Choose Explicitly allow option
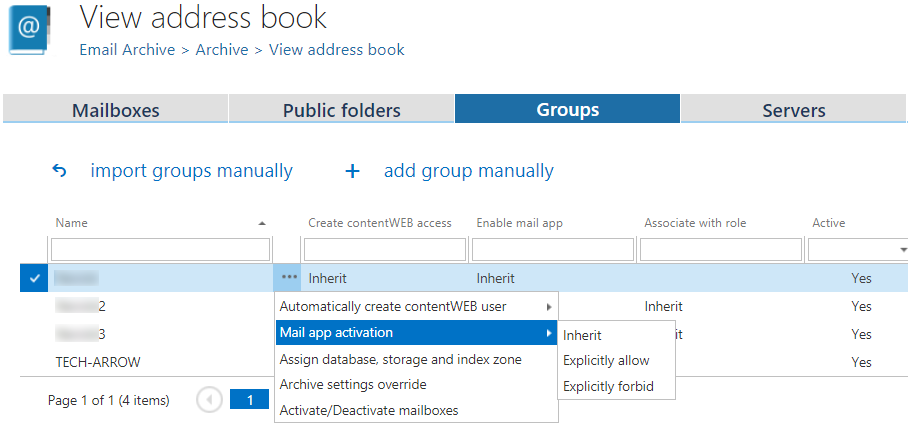Image resolution: width=908 pixels, height=428 pixels. 606,360
